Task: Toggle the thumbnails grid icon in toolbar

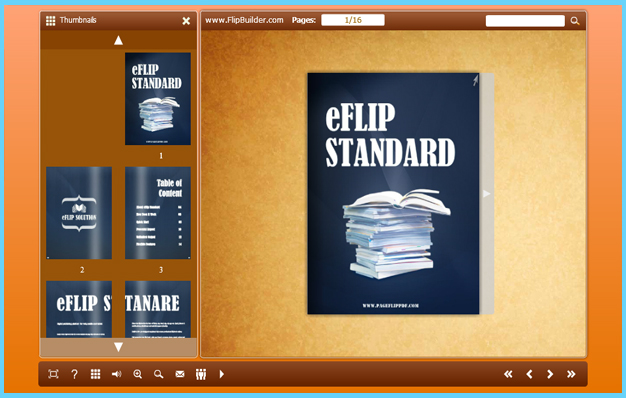Action: [95, 374]
